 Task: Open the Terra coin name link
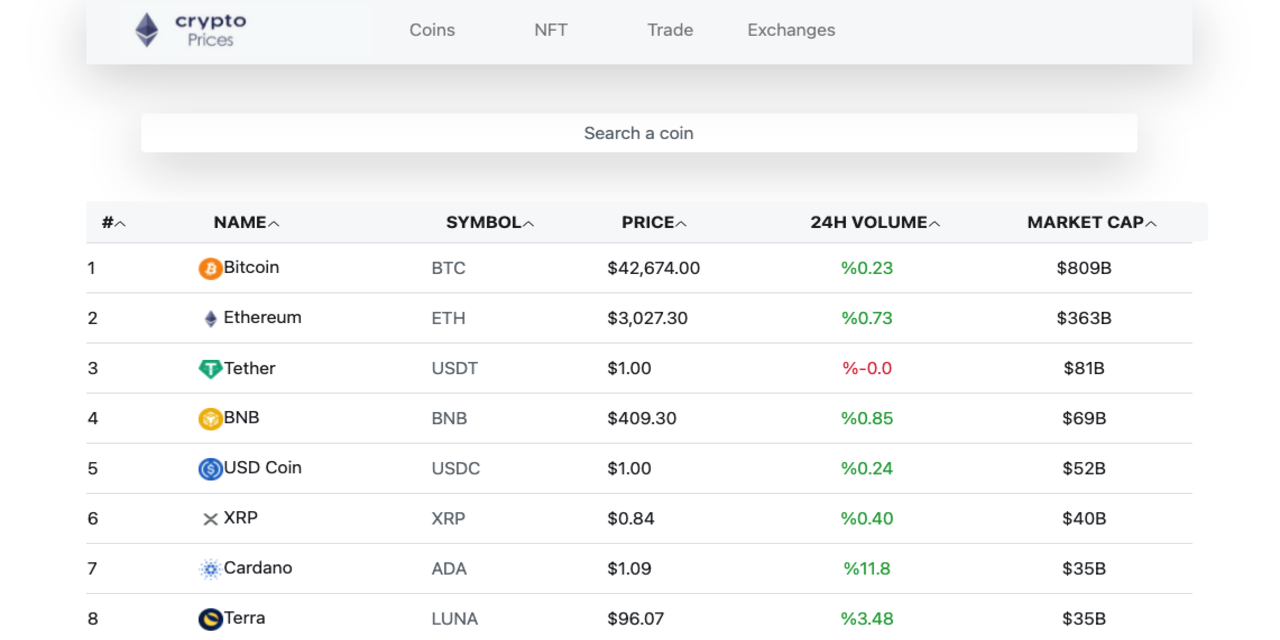coord(244,617)
